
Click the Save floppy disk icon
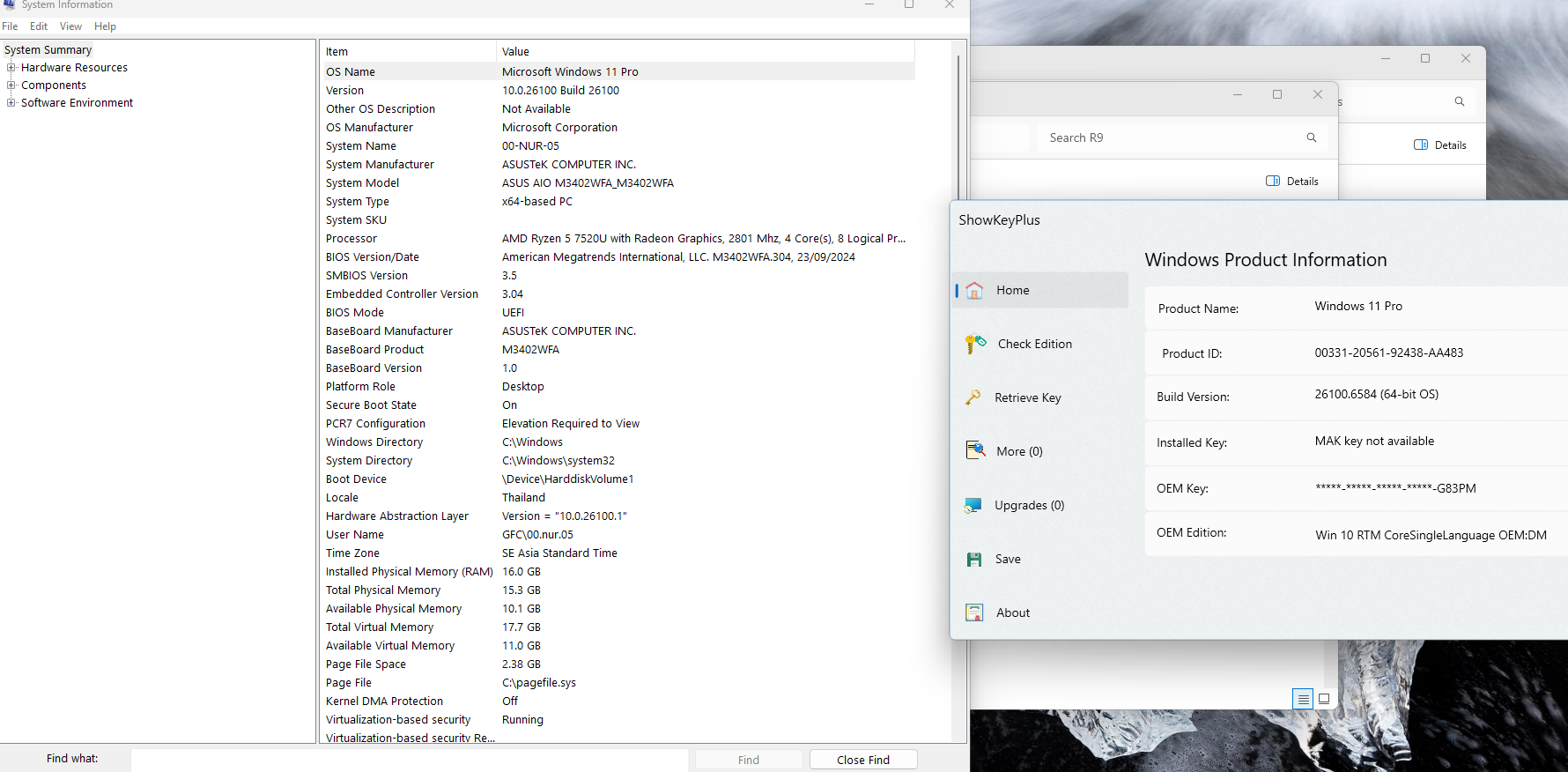[x=974, y=560]
